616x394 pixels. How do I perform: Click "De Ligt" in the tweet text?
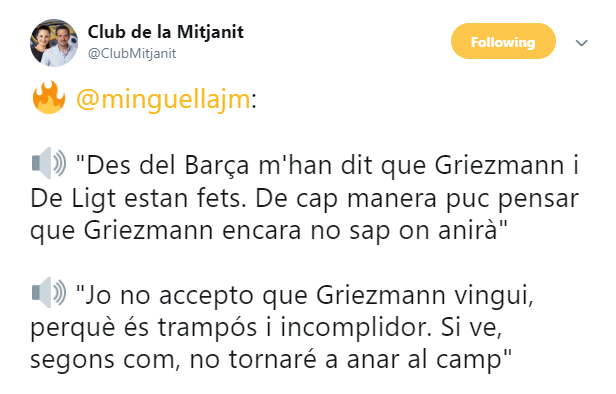pos(73,199)
